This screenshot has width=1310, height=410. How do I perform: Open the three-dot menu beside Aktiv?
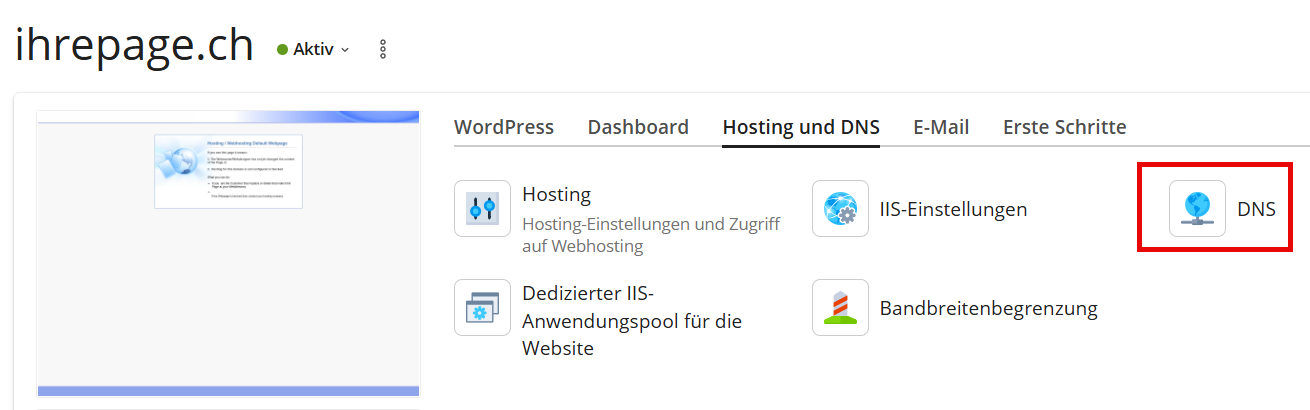(383, 49)
